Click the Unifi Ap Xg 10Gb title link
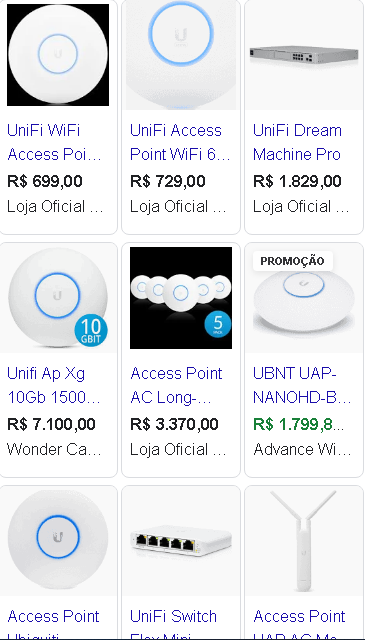 tap(54, 385)
